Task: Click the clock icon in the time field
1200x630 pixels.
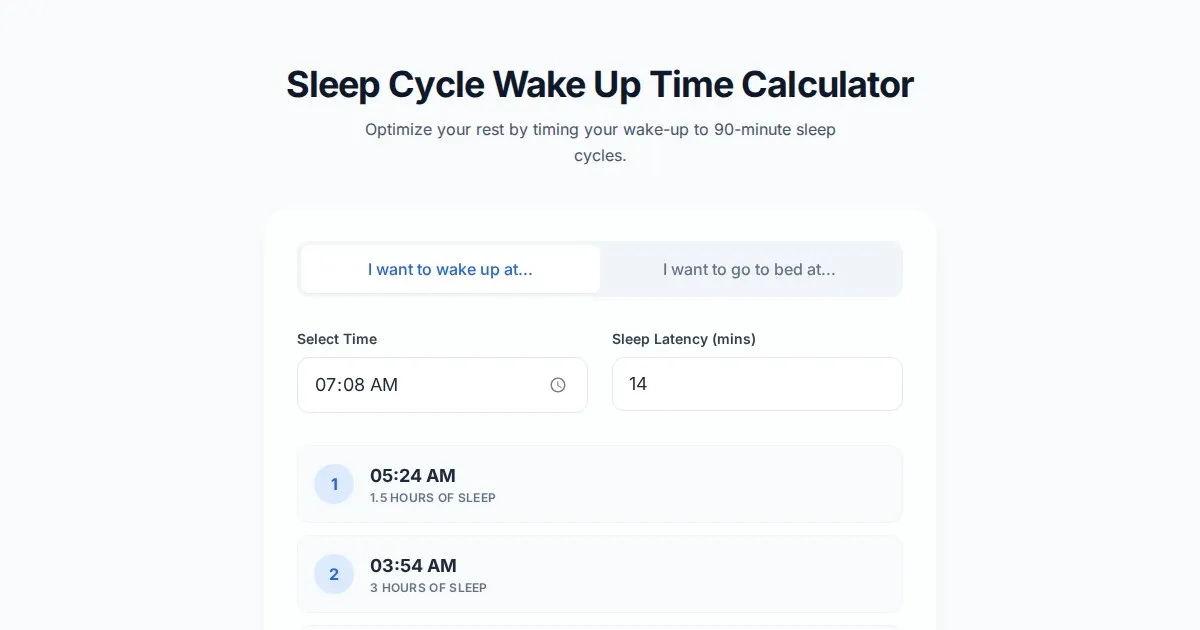Action: 558,385
